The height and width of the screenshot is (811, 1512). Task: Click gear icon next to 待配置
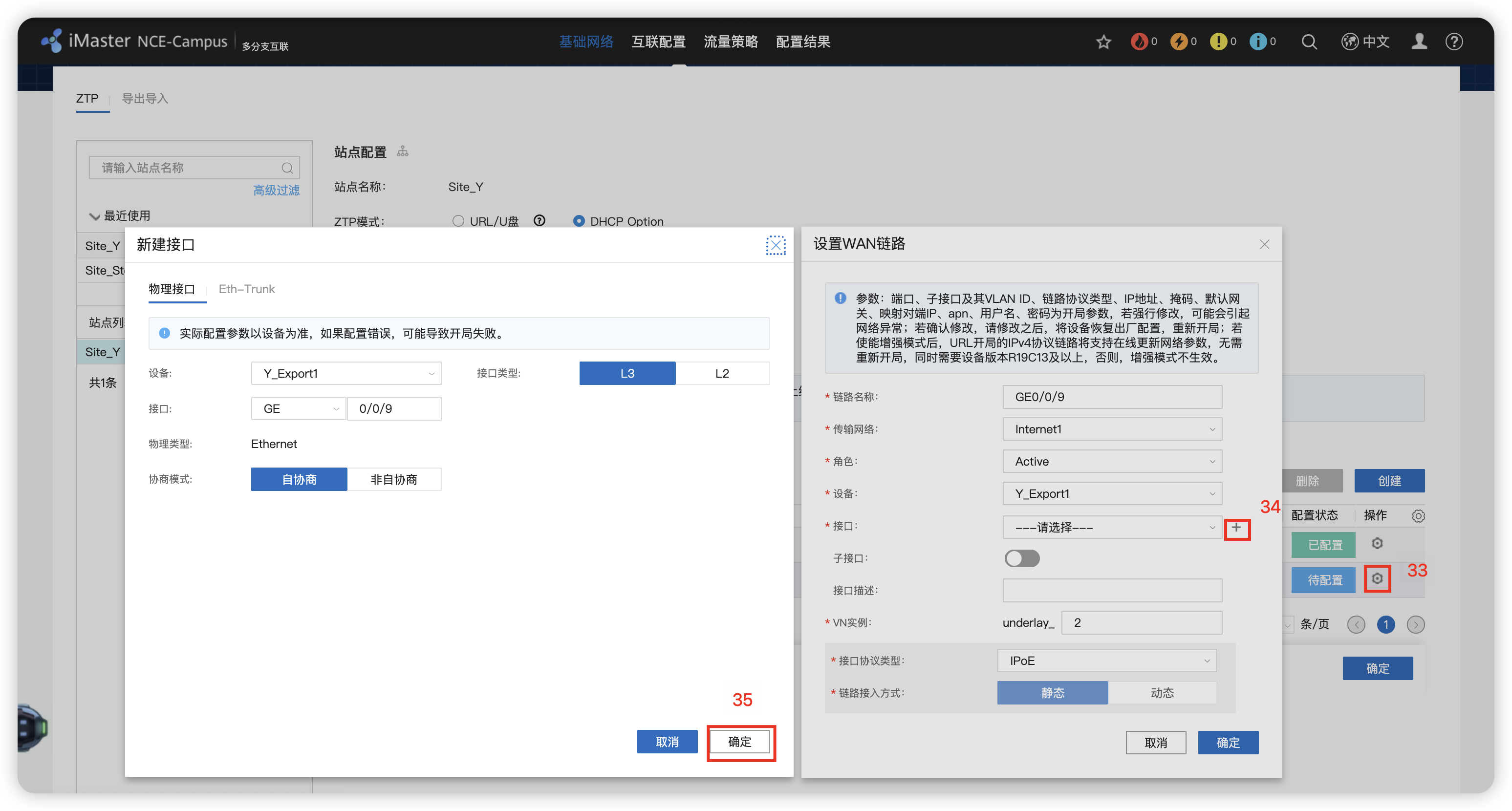pos(1377,578)
